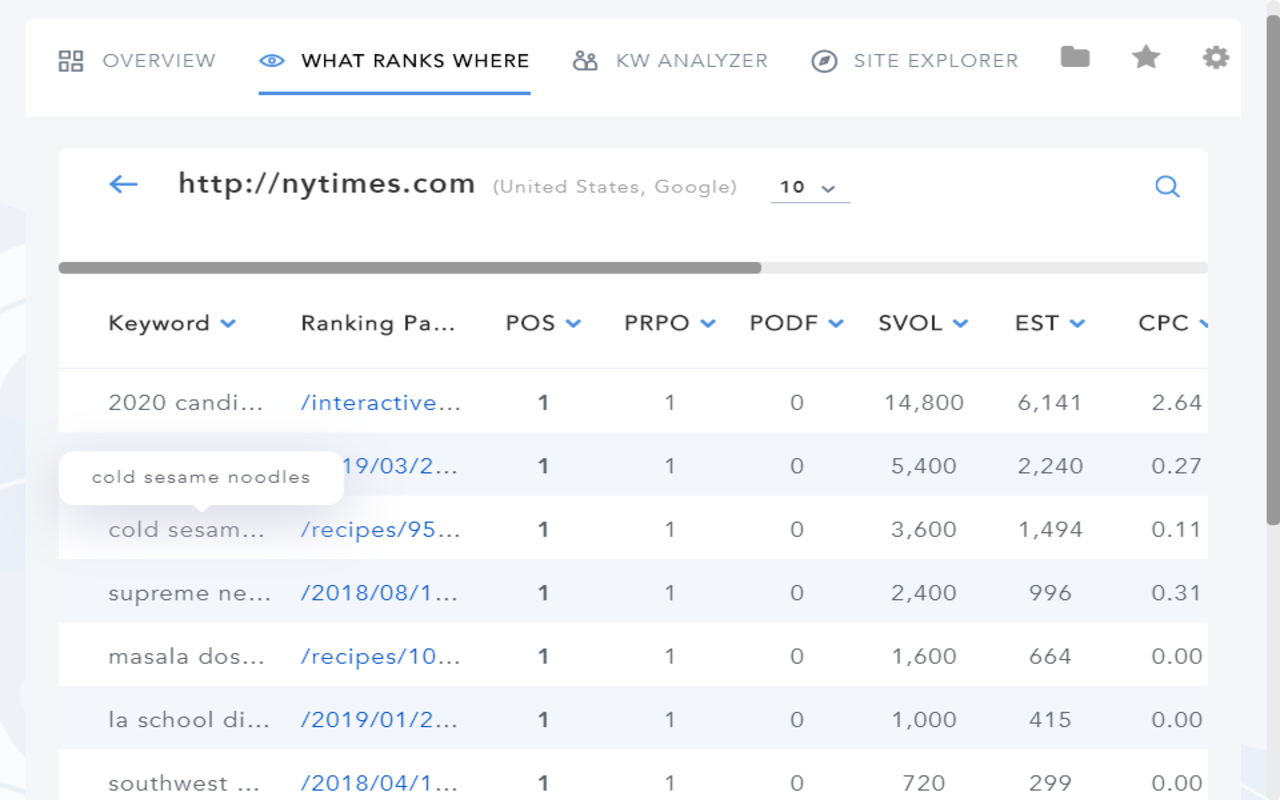
Task: Open the SVOL sort dropdown
Action: [961, 323]
